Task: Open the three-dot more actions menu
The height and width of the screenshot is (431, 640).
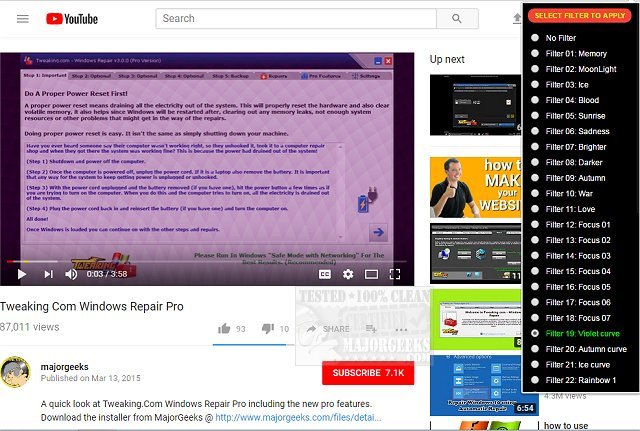Action: coord(401,329)
